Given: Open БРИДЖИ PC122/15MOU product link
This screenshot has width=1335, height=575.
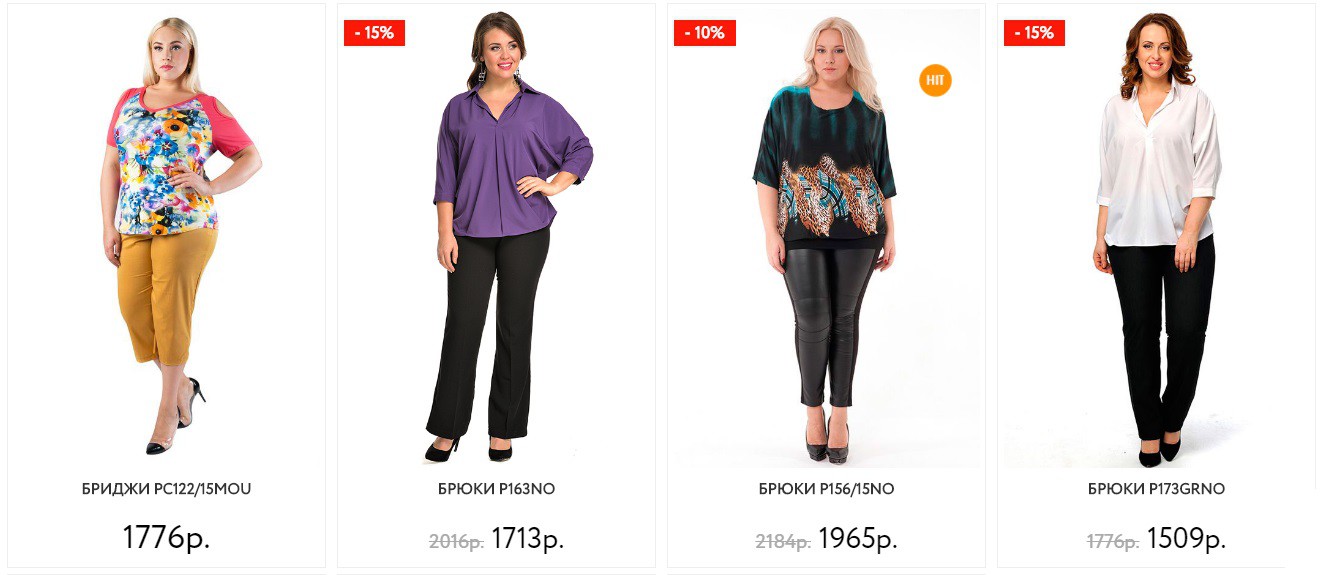Looking at the screenshot, I should pyautogui.click(x=166, y=489).
